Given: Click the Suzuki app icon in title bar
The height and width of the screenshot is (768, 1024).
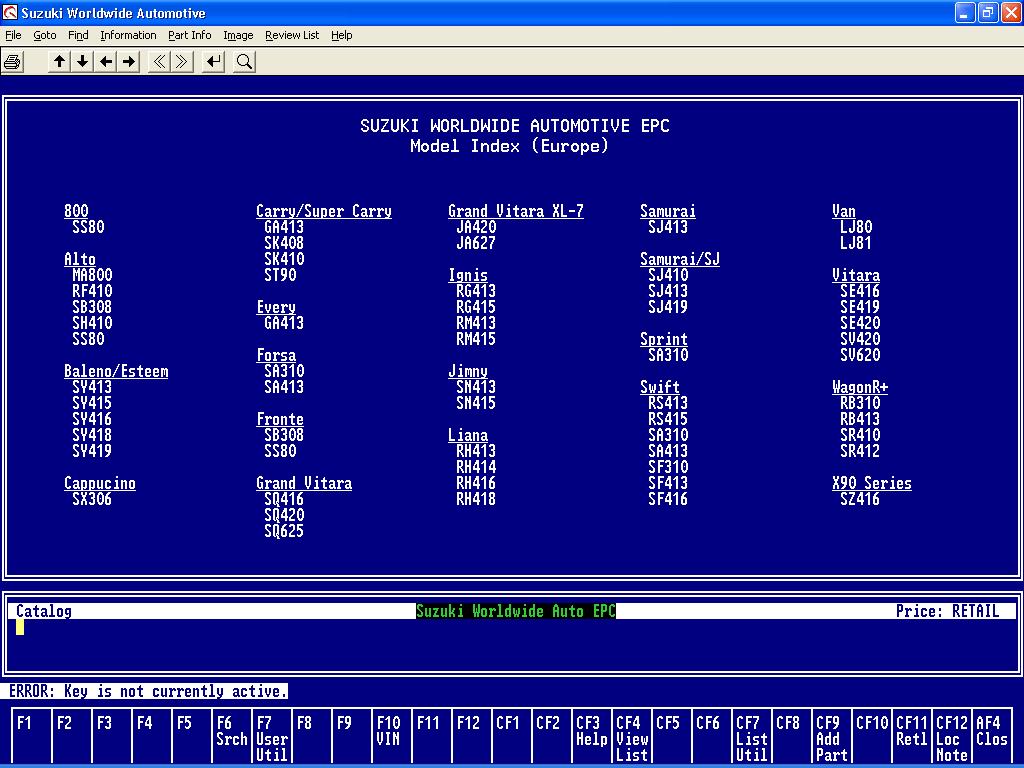Looking at the screenshot, I should click(10, 12).
